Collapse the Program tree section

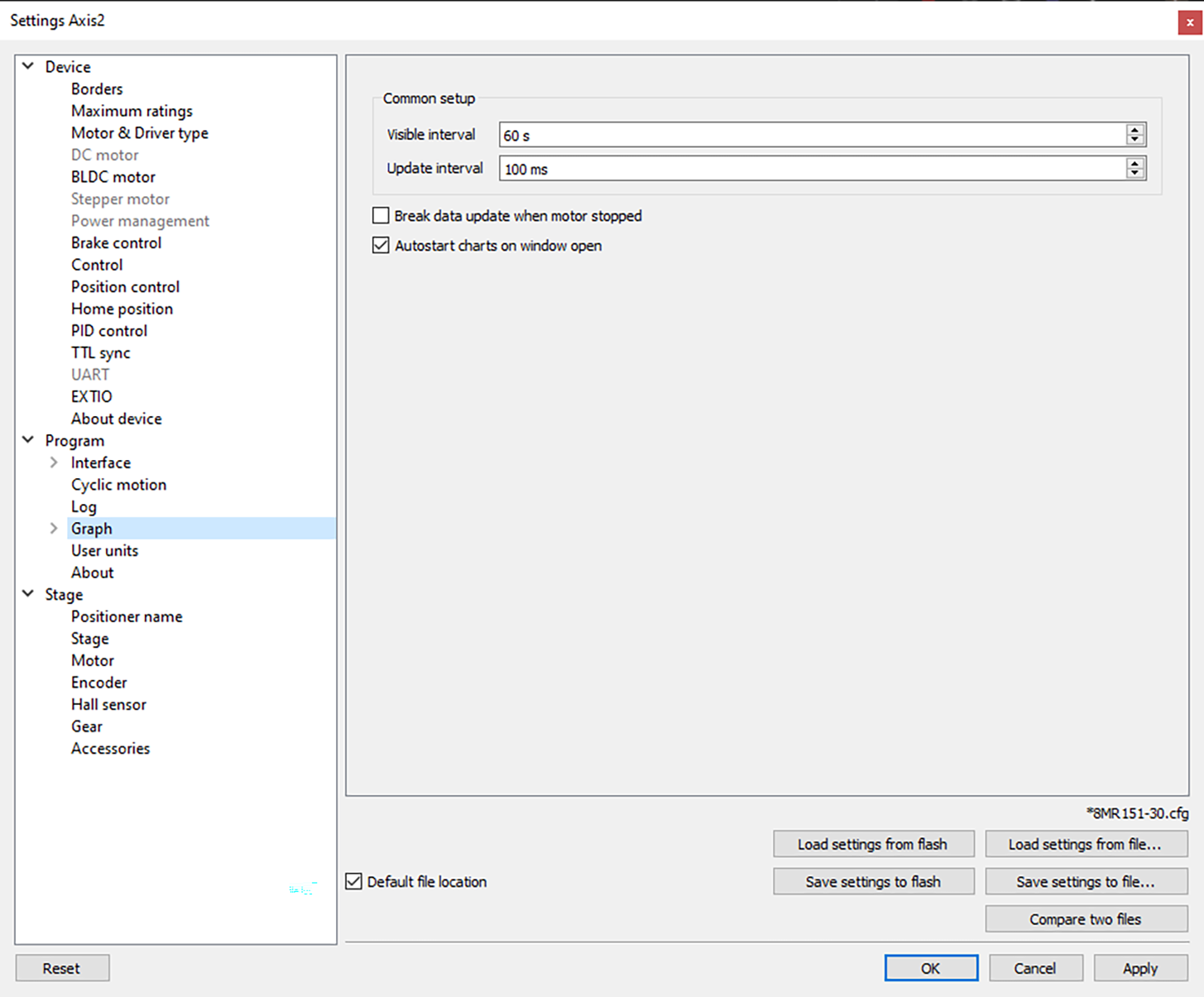pyautogui.click(x=28, y=440)
